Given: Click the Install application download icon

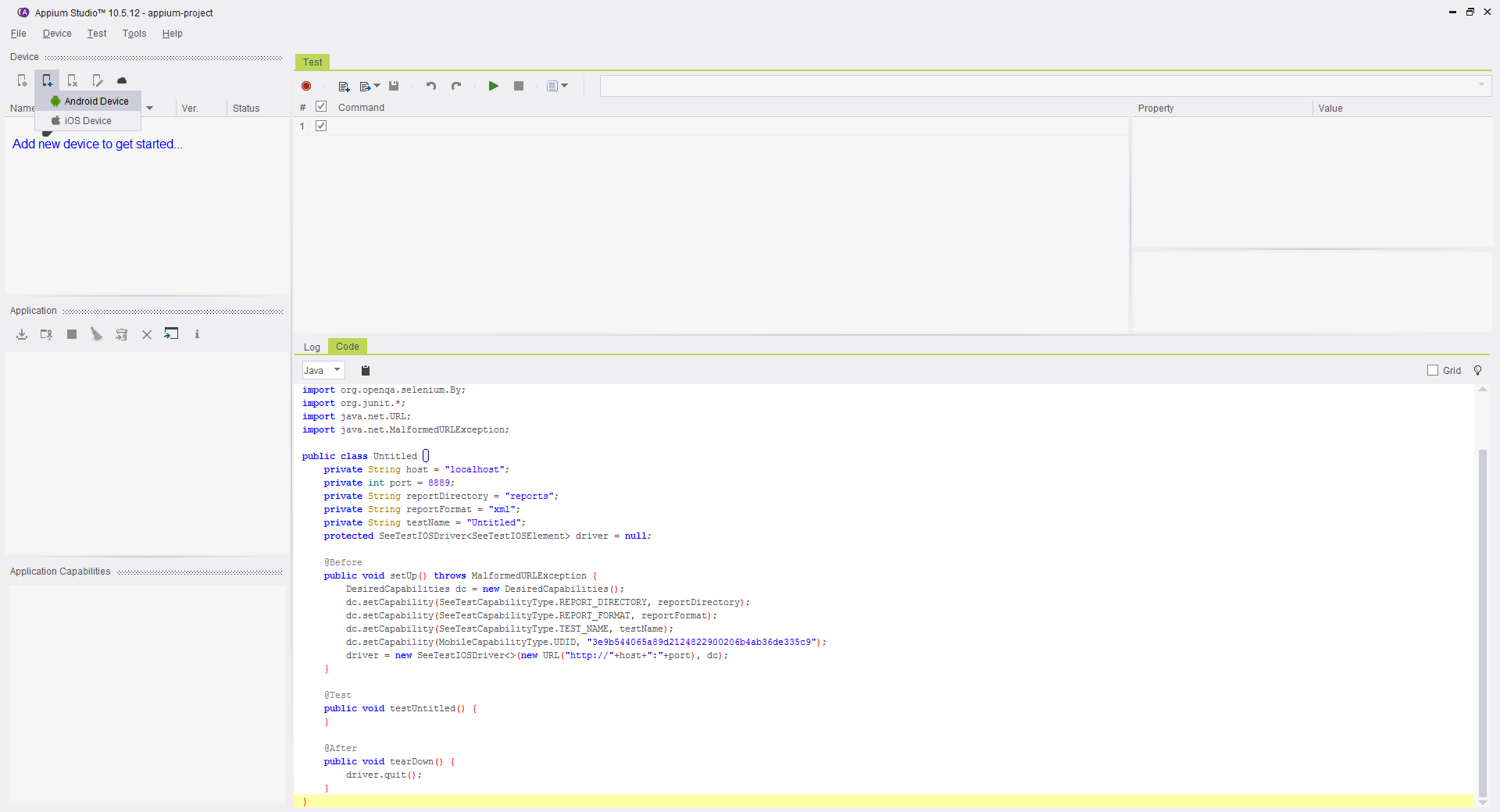Looking at the screenshot, I should click(x=22, y=334).
